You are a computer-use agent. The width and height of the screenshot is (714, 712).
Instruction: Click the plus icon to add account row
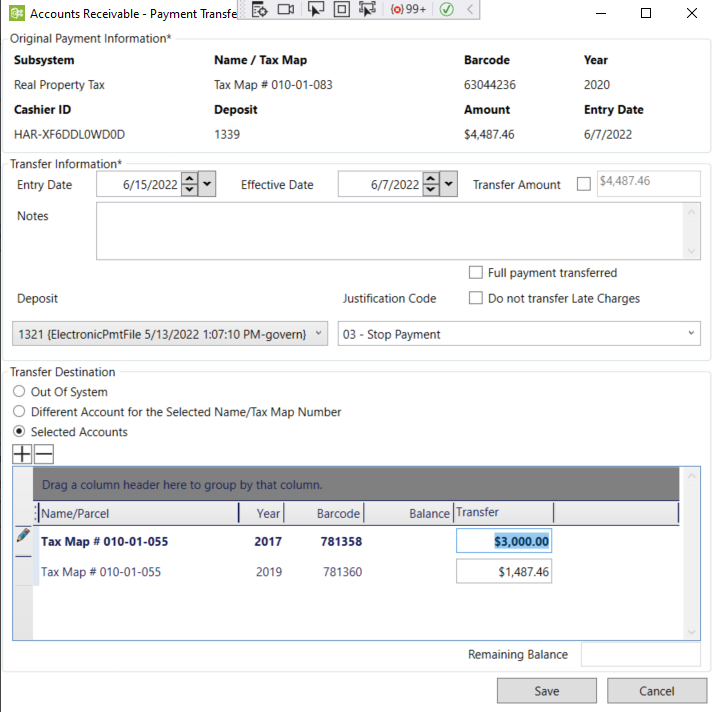coord(22,454)
